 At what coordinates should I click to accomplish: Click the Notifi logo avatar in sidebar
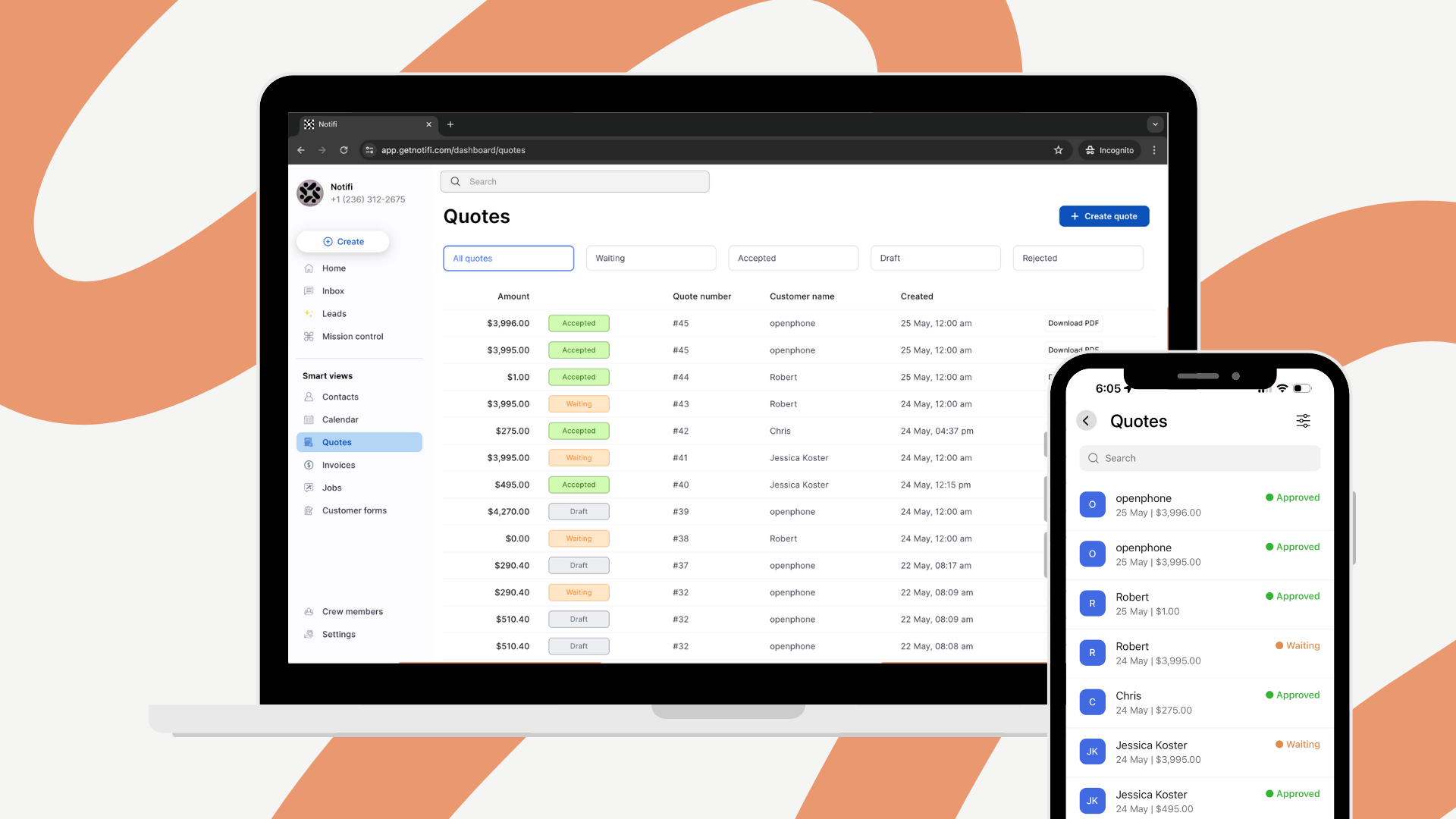tap(310, 193)
